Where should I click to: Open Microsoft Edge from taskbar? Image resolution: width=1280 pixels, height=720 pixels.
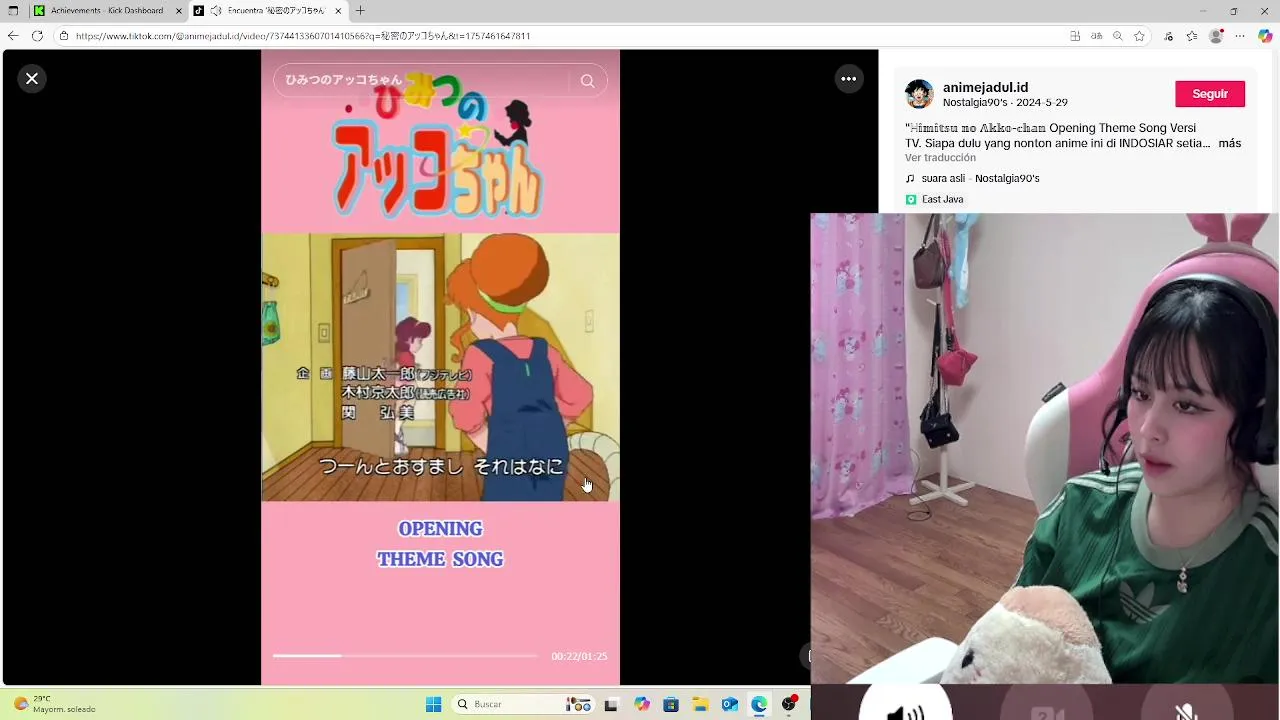point(759,704)
